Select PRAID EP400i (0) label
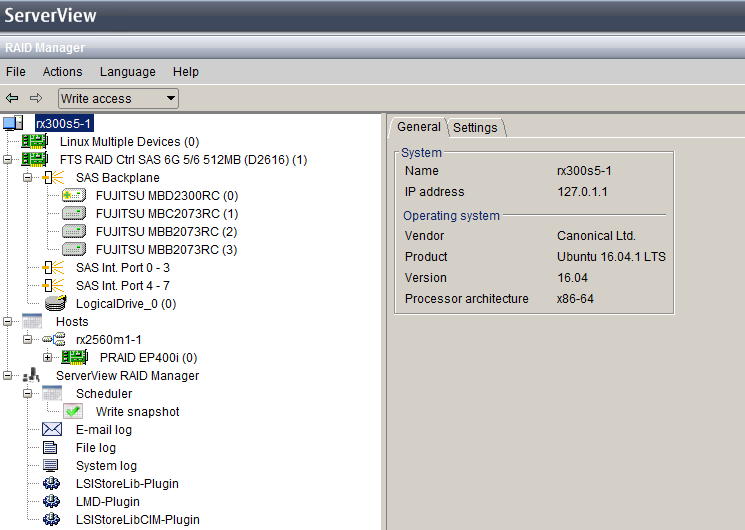This screenshot has width=745, height=530. click(x=148, y=358)
